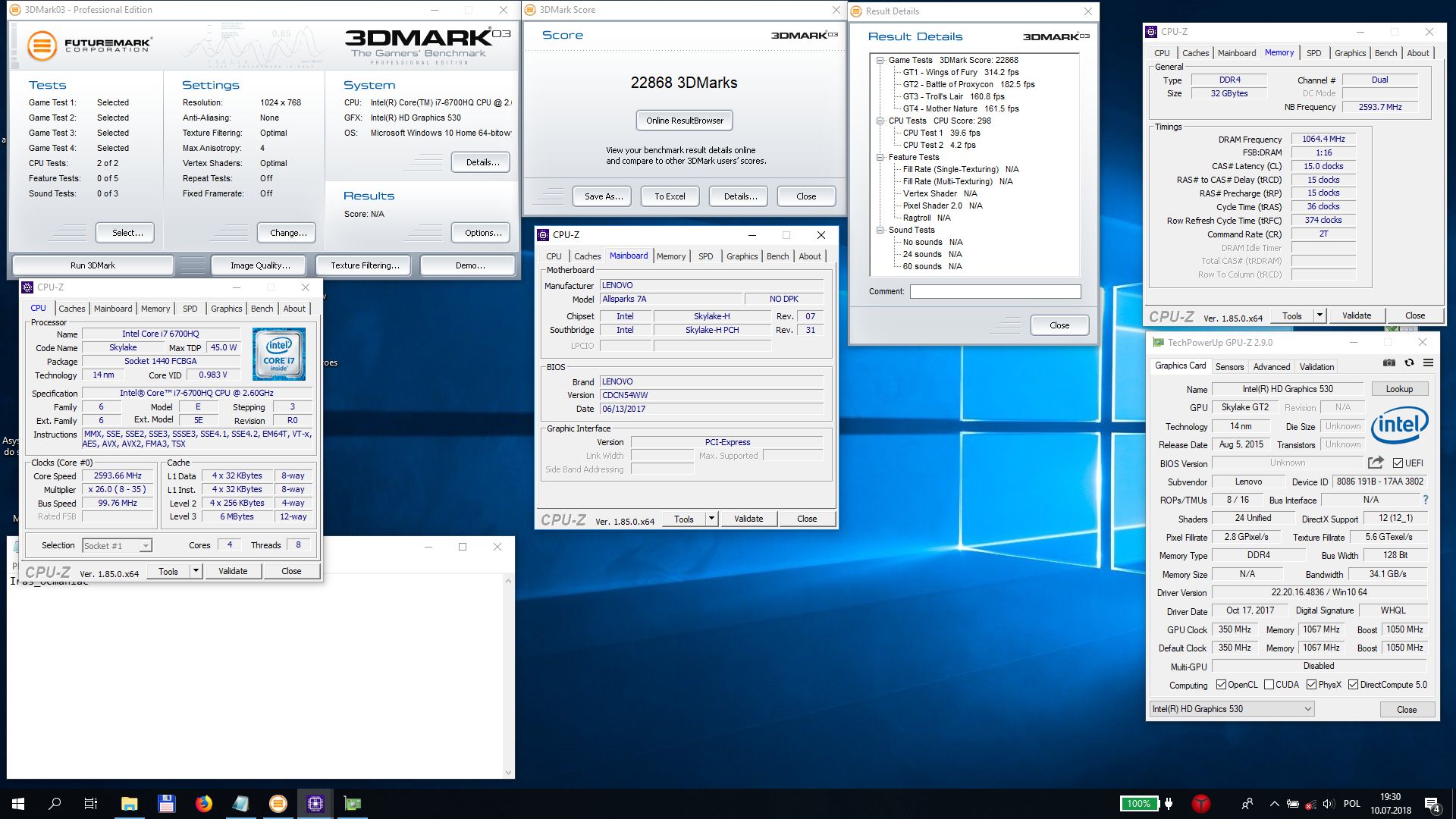
Task: Click the GPU-Z taskbar icon
Action: click(353, 804)
